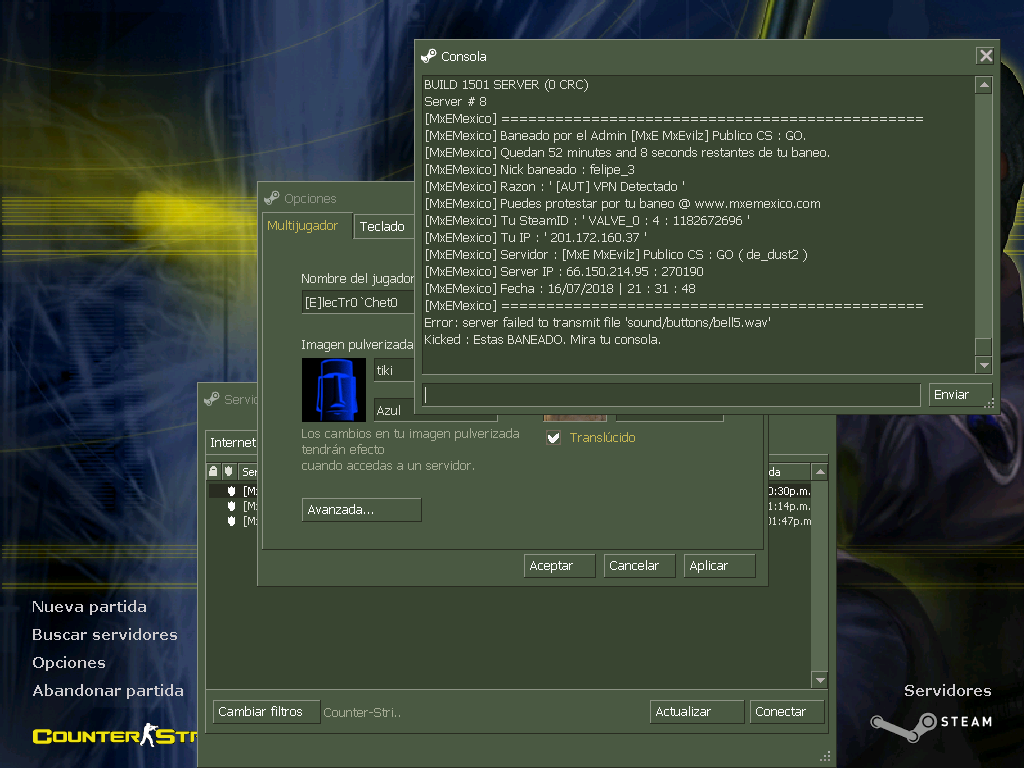This screenshot has height=768, width=1024.
Task: Click the console scrollbar thumb
Action: coord(984,347)
